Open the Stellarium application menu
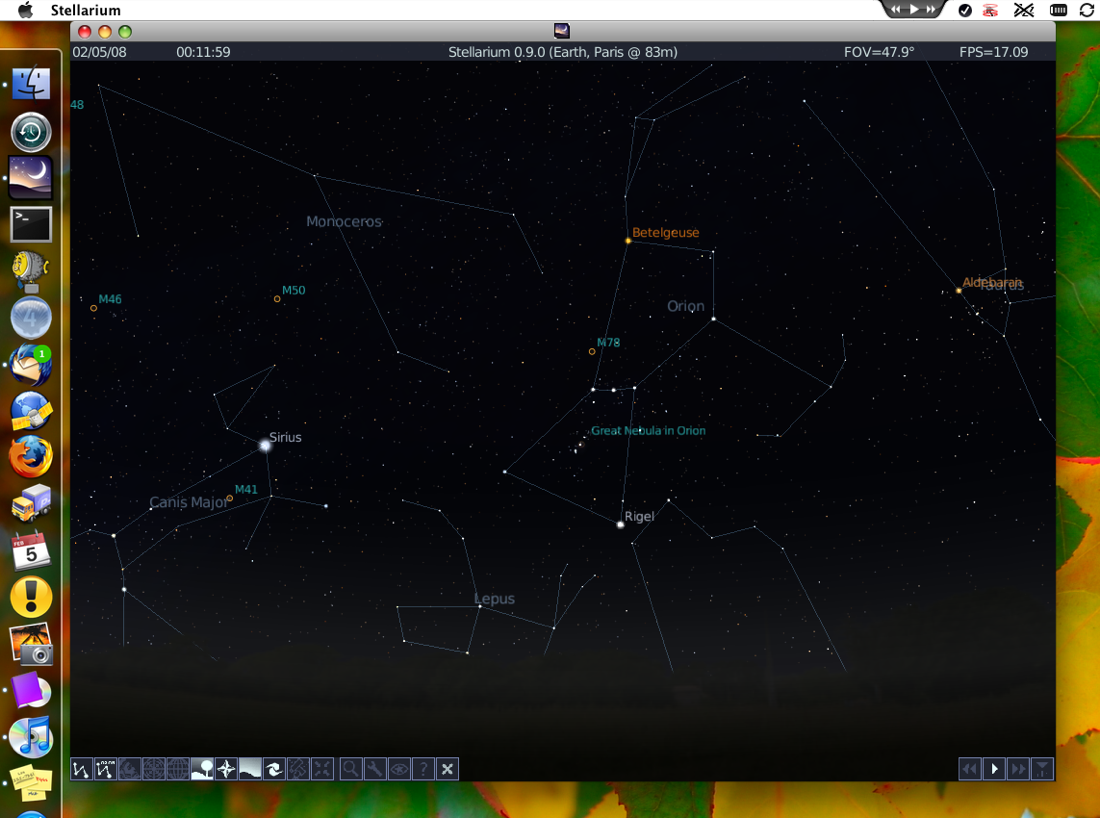The width and height of the screenshot is (1100, 818). [x=86, y=10]
